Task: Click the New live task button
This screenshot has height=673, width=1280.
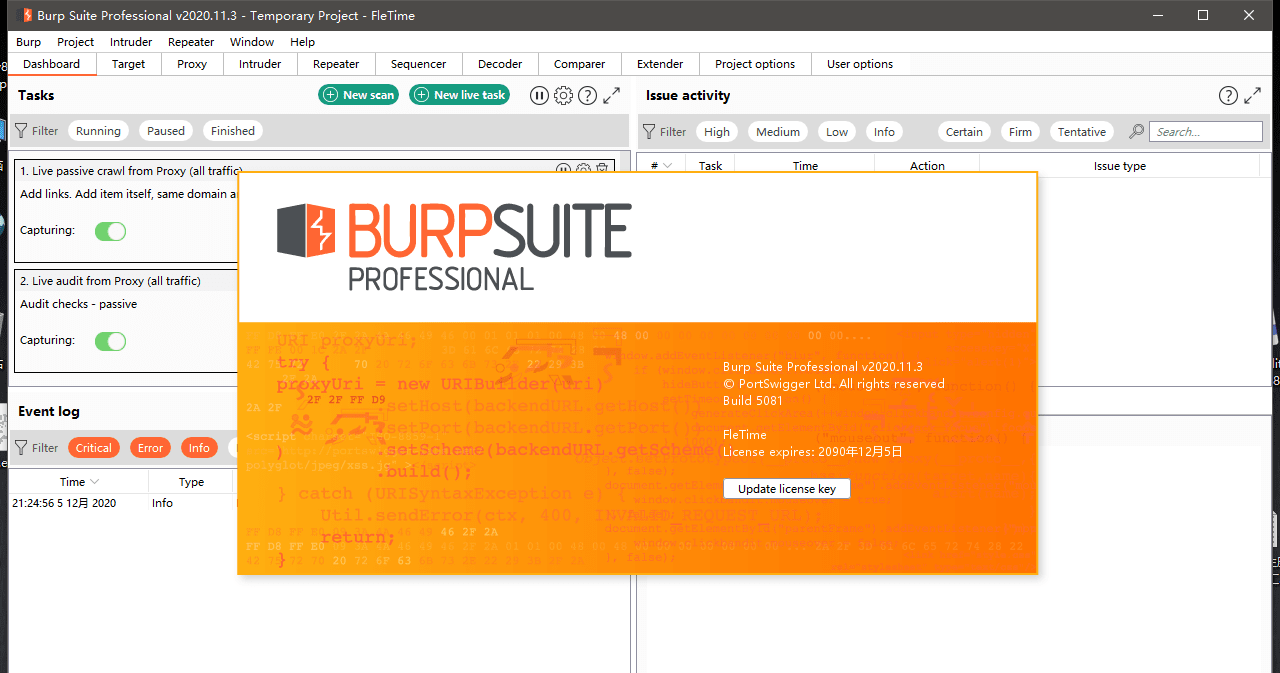Action: pyautogui.click(x=460, y=95)
